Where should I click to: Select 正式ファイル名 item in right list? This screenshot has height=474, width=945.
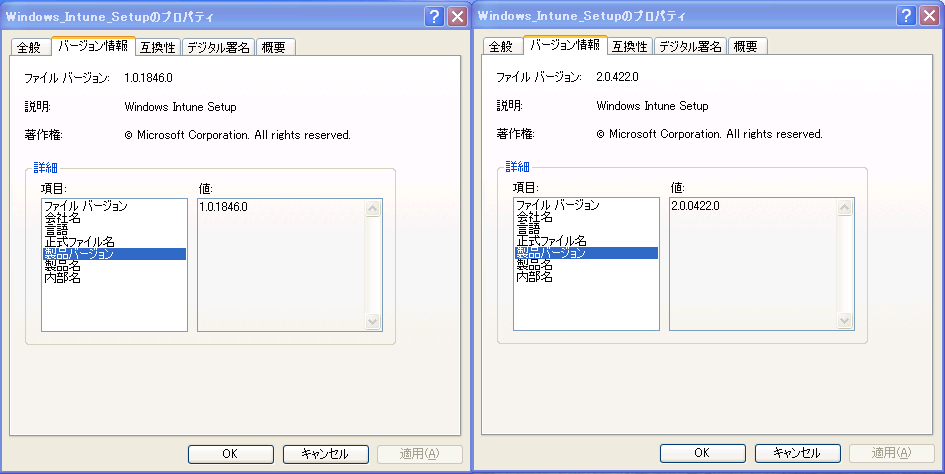pyautogui.click(x=586, y=241)
